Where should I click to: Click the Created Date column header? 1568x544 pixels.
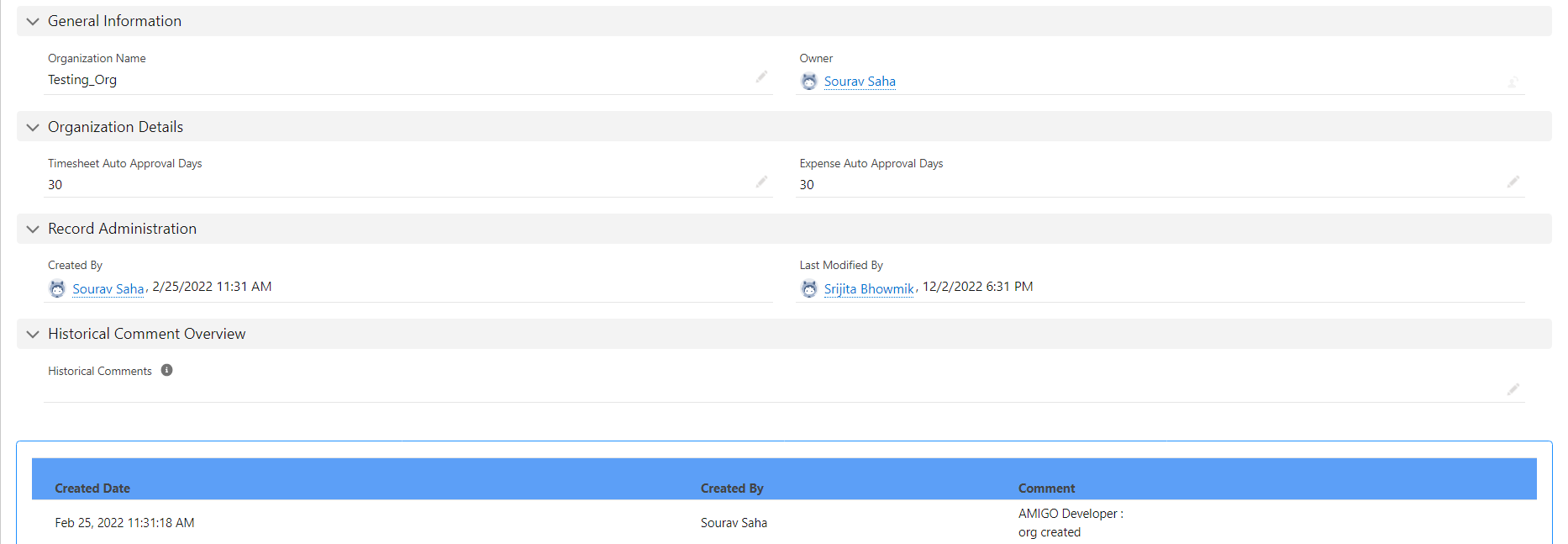coord(92,489)
